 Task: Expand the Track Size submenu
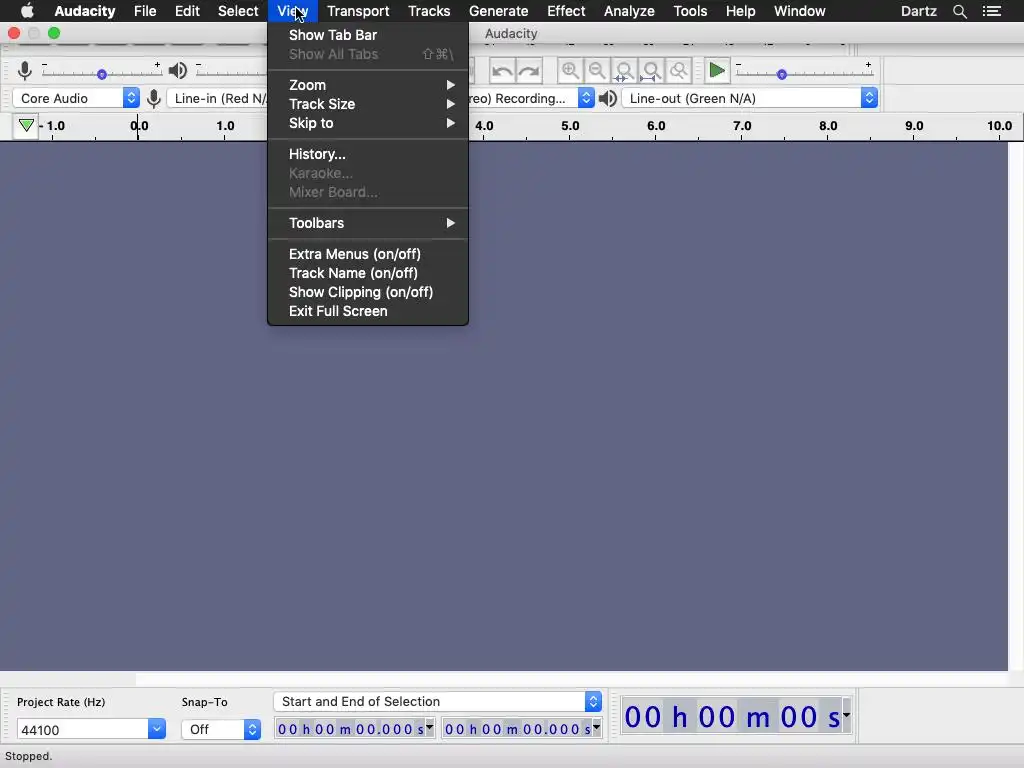pos(368,104)
